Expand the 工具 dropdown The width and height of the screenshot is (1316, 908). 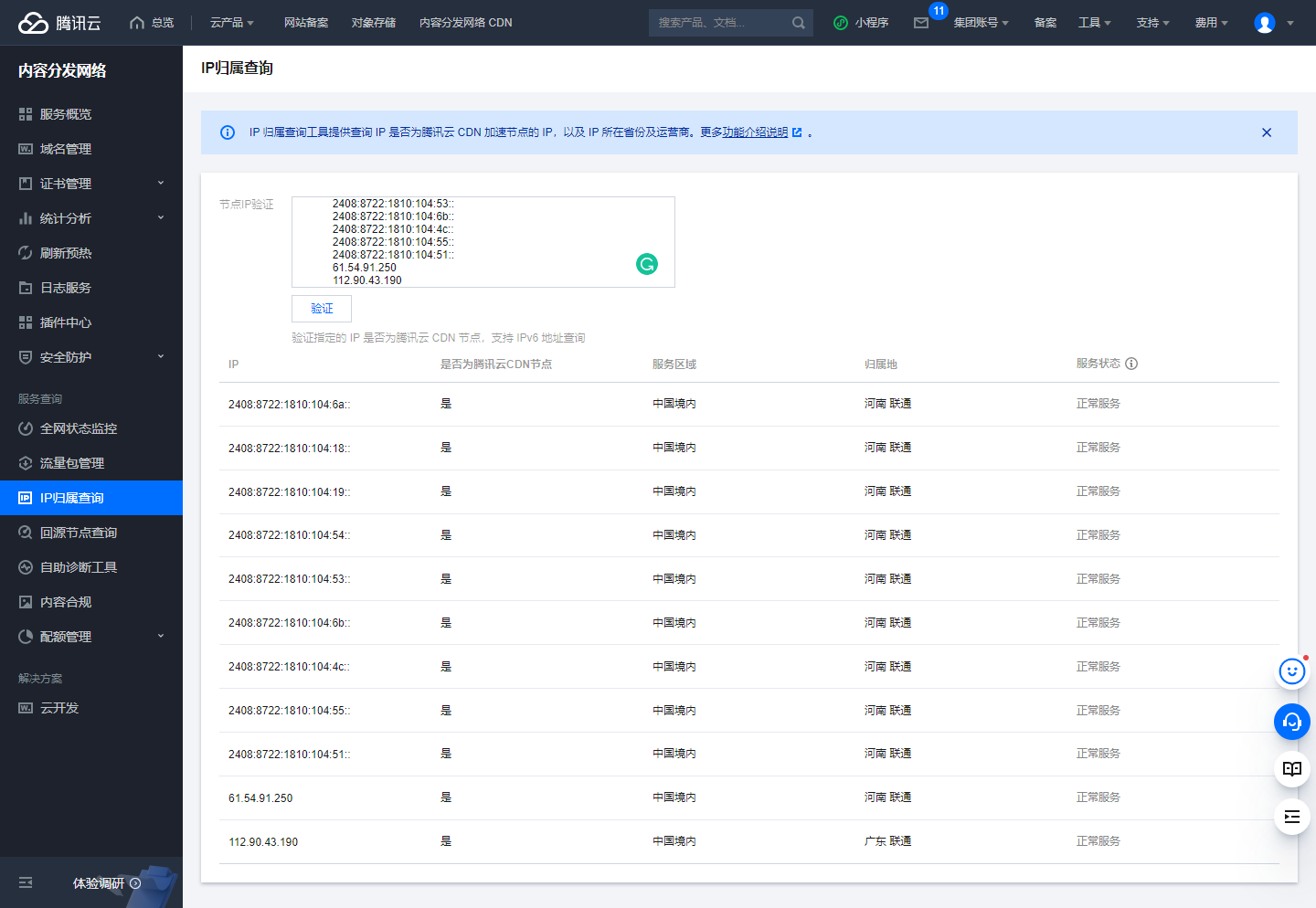coord(1095,23)
